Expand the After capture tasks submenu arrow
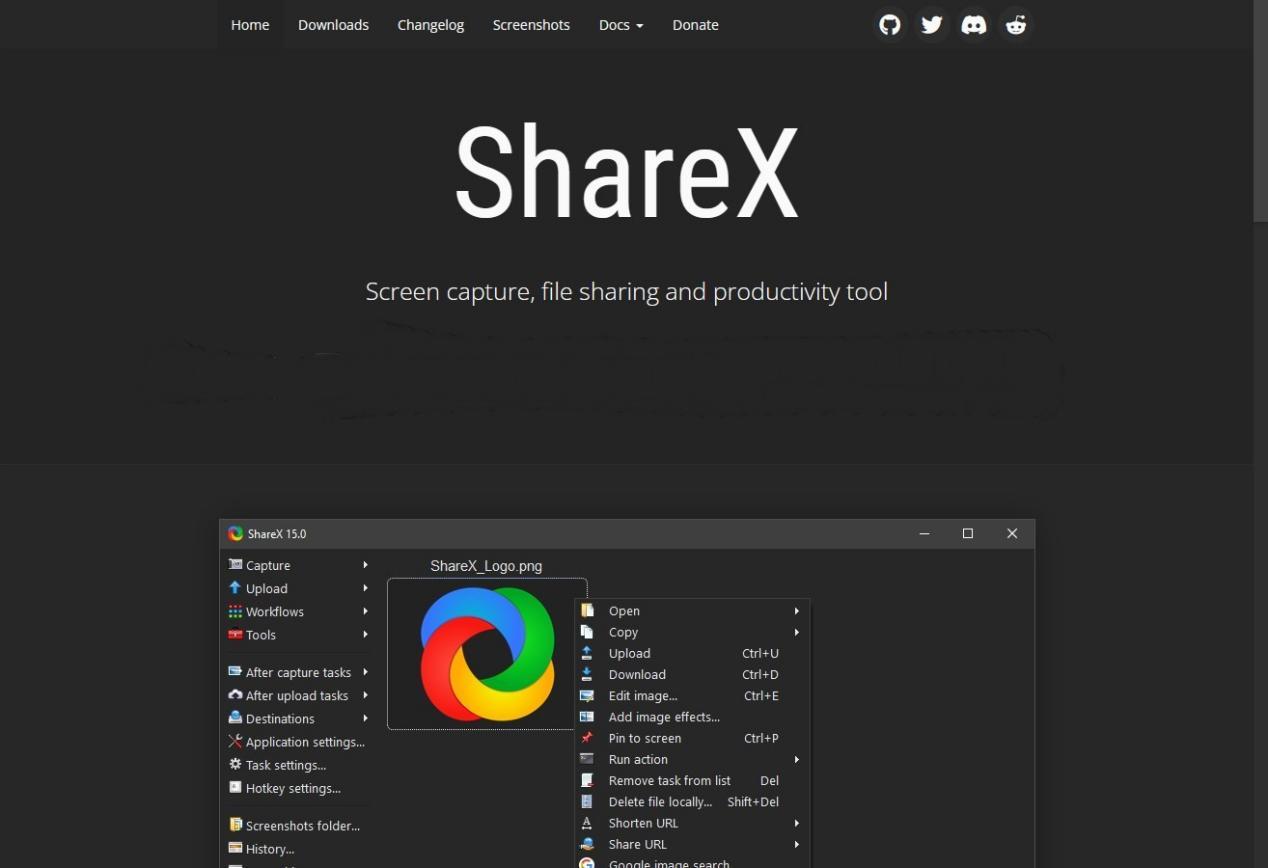Image resolution: width=1268 pixels, height=868 pixels. tap(365, 672)
